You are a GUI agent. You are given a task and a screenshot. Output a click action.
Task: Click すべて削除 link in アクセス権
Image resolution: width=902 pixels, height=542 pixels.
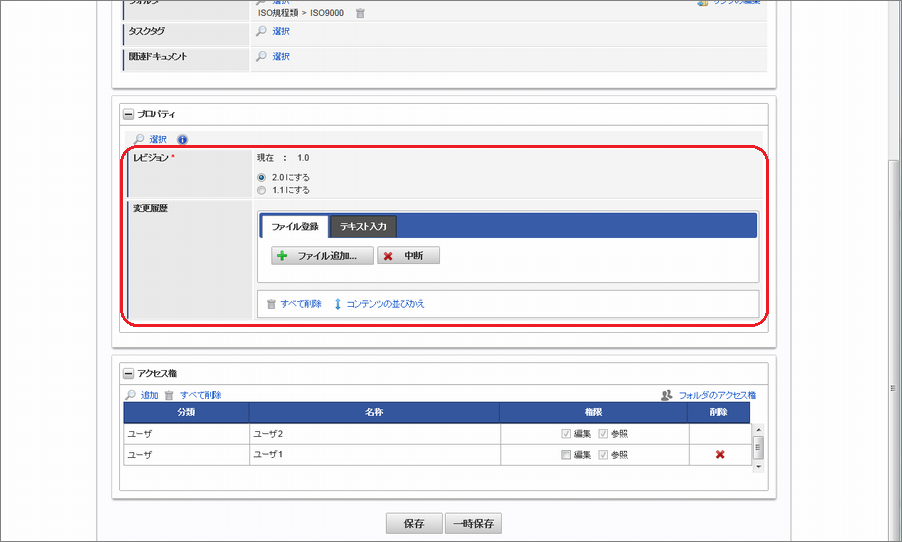pyautogui.click(x=200, y=395)
